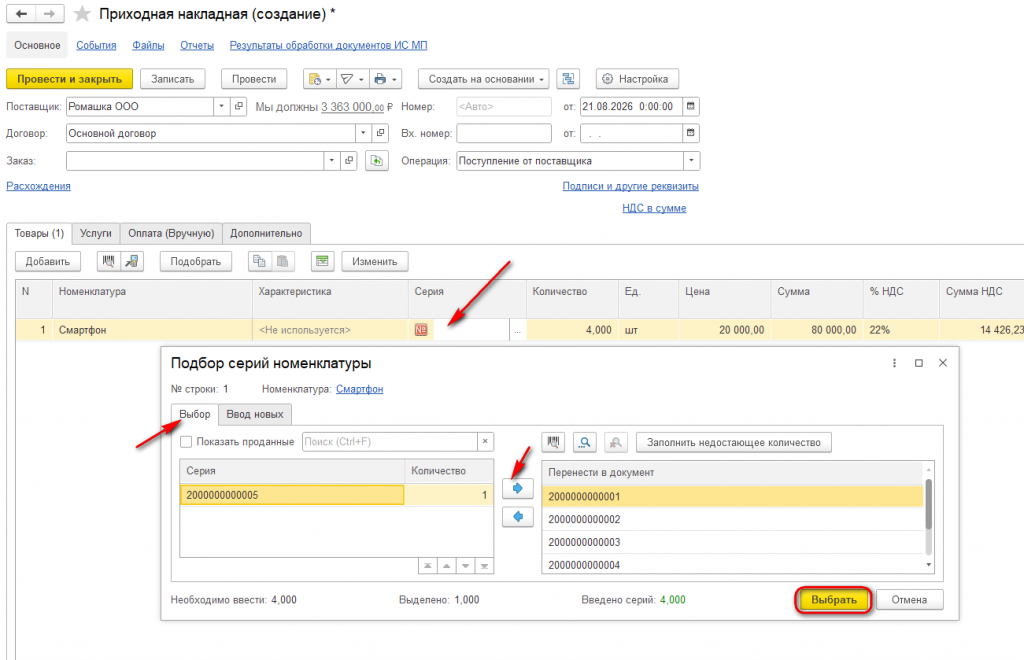Open the Услуги tab
The image size is (1024, 660).
(95, 233)
